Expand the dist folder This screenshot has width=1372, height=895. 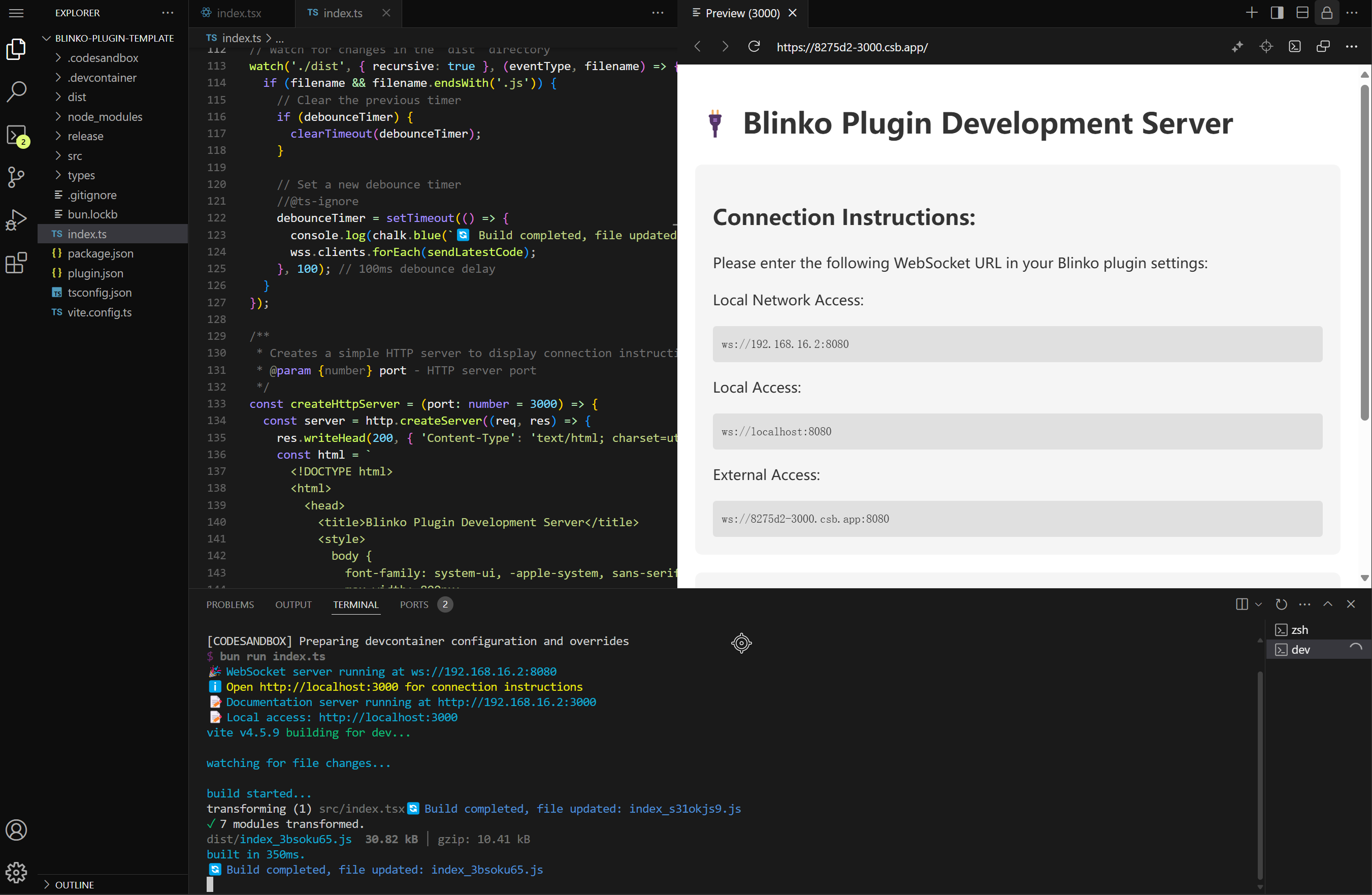(x=112, y=97)
